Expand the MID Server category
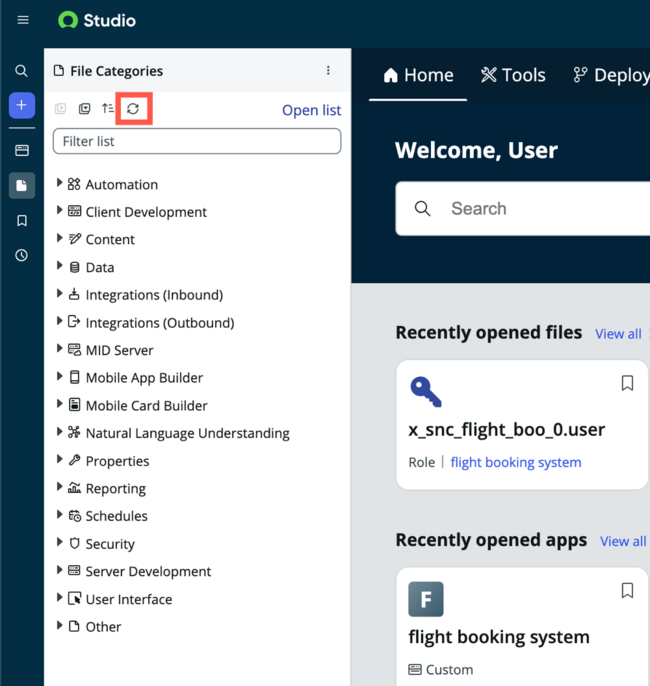The height and width of the screenshot is (686, 650). 59,349
